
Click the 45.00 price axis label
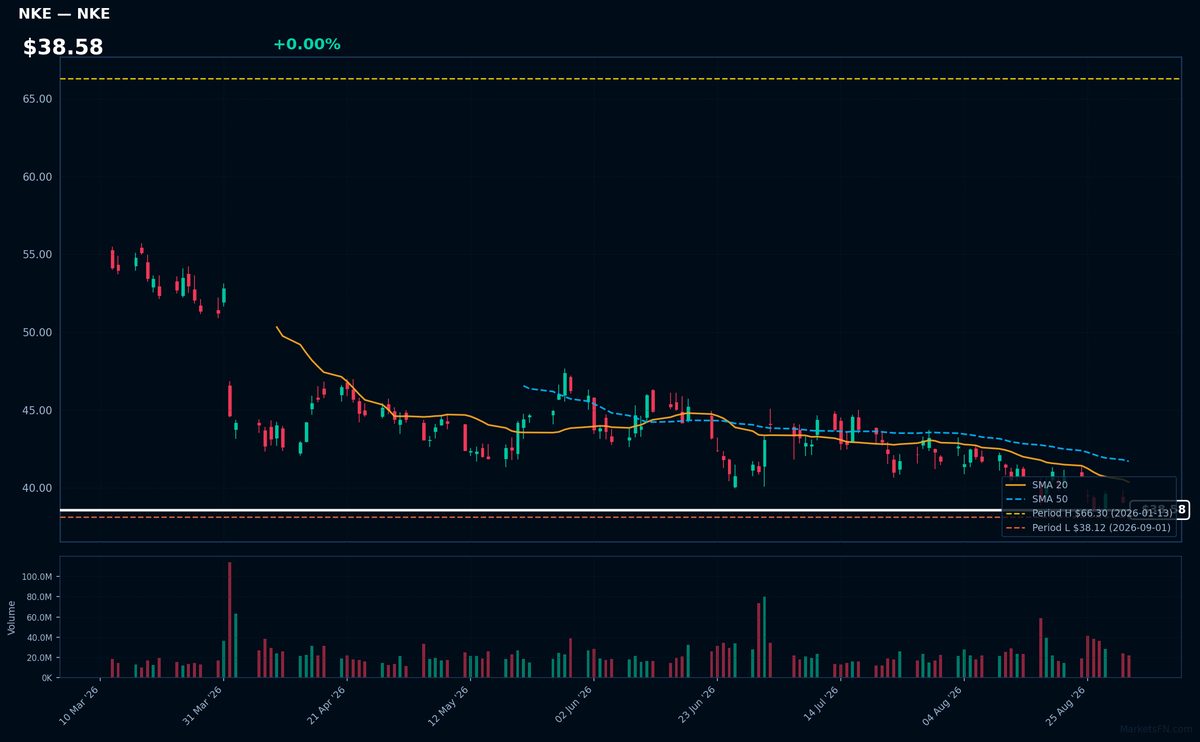point(37,410)
